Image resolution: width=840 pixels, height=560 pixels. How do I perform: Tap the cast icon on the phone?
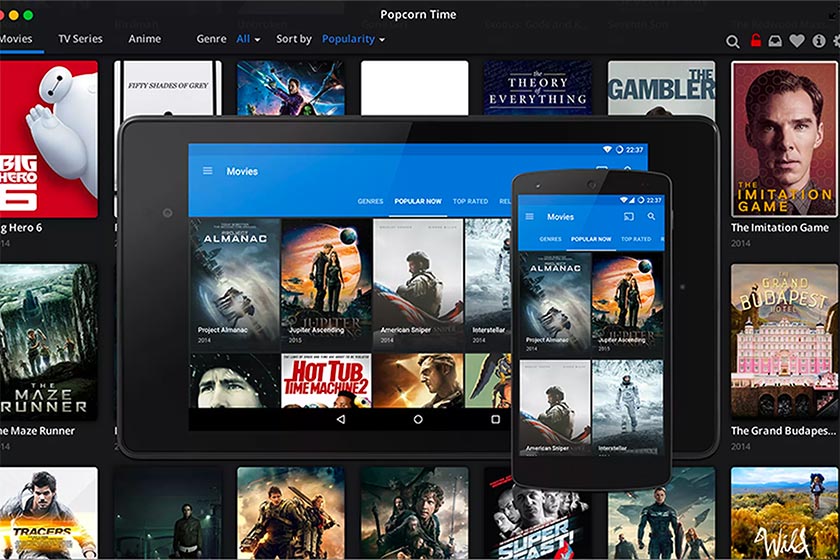(628, 216)
